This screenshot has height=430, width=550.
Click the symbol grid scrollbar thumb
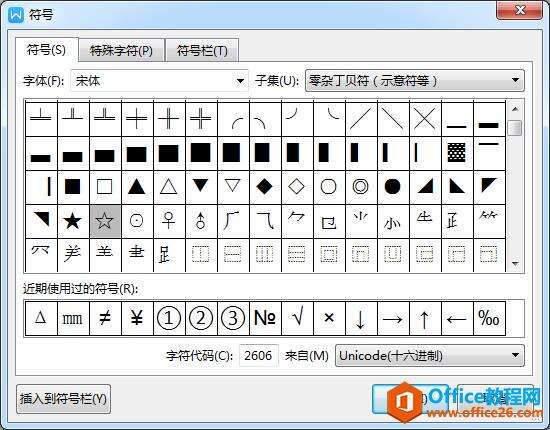coord(515,128)
